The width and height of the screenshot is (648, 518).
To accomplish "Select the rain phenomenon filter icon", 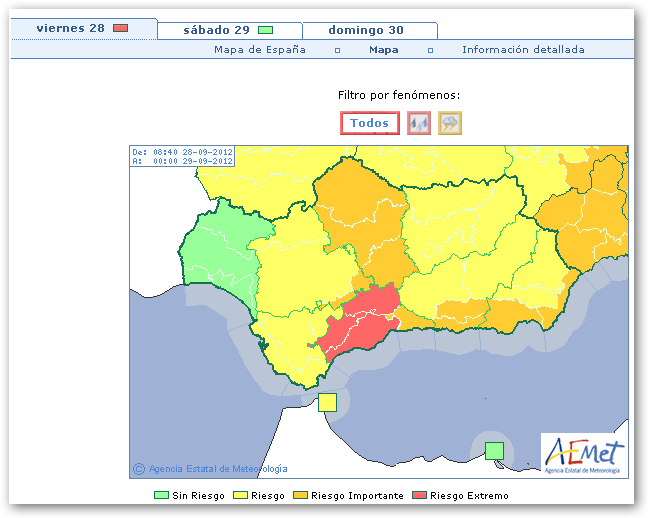I will 419,123.
